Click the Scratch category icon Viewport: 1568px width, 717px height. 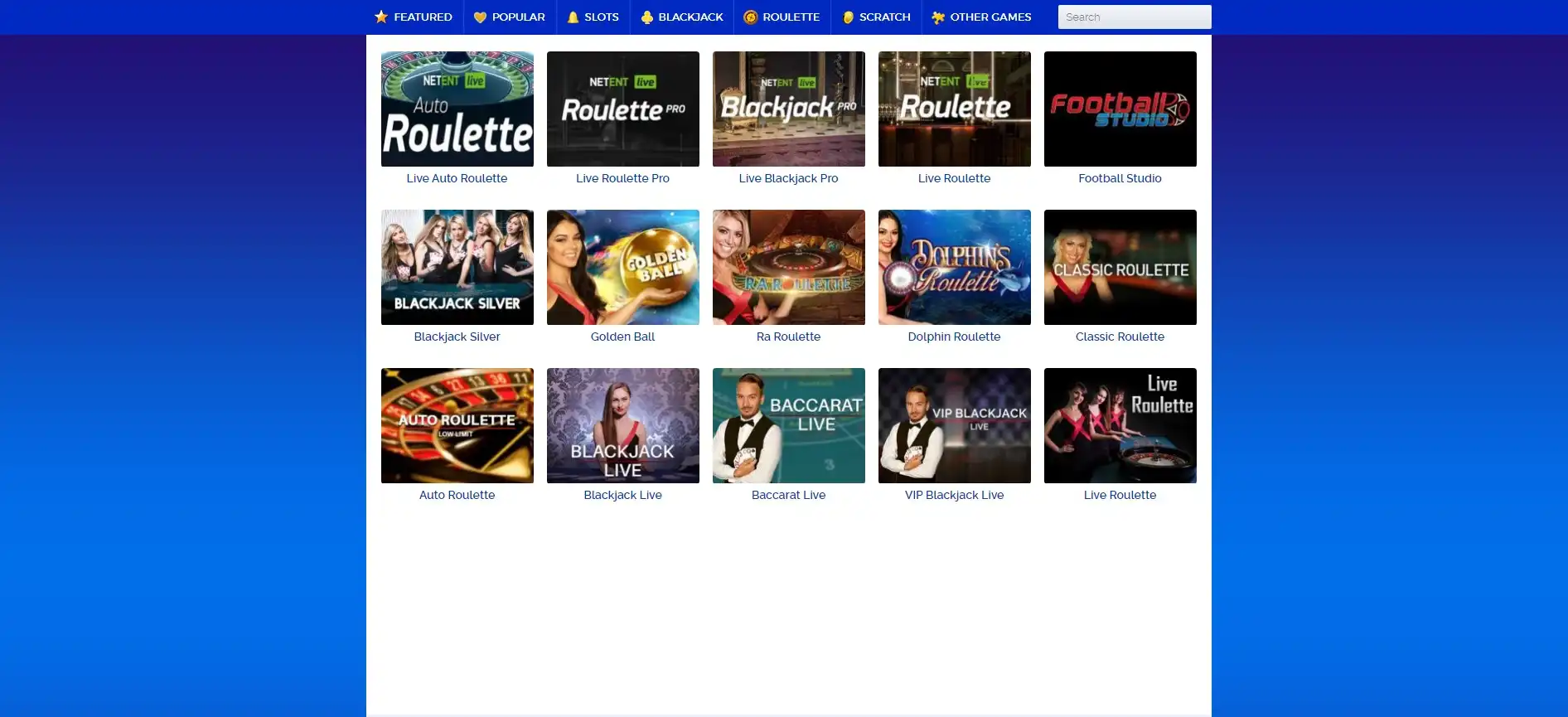click(x=848, y=17)
